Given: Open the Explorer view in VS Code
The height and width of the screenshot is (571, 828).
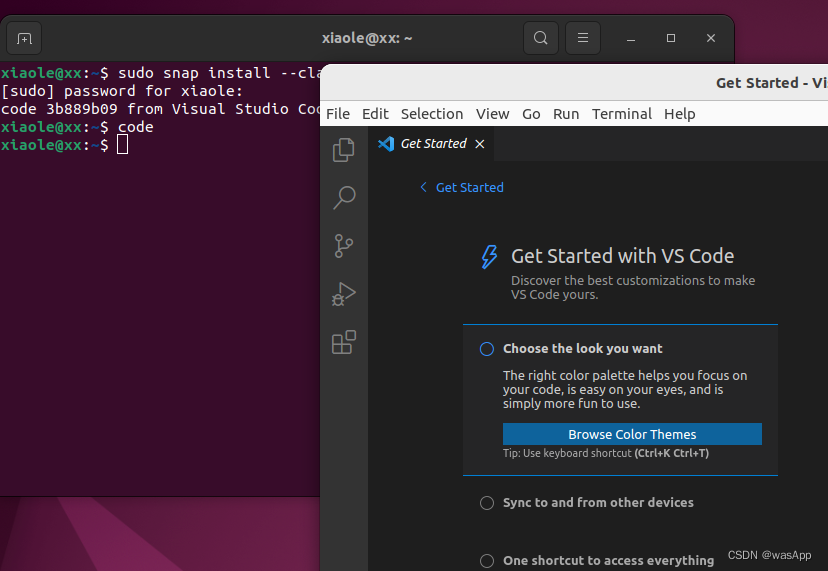Looking at the screenshot, I should tap(344, 150).
